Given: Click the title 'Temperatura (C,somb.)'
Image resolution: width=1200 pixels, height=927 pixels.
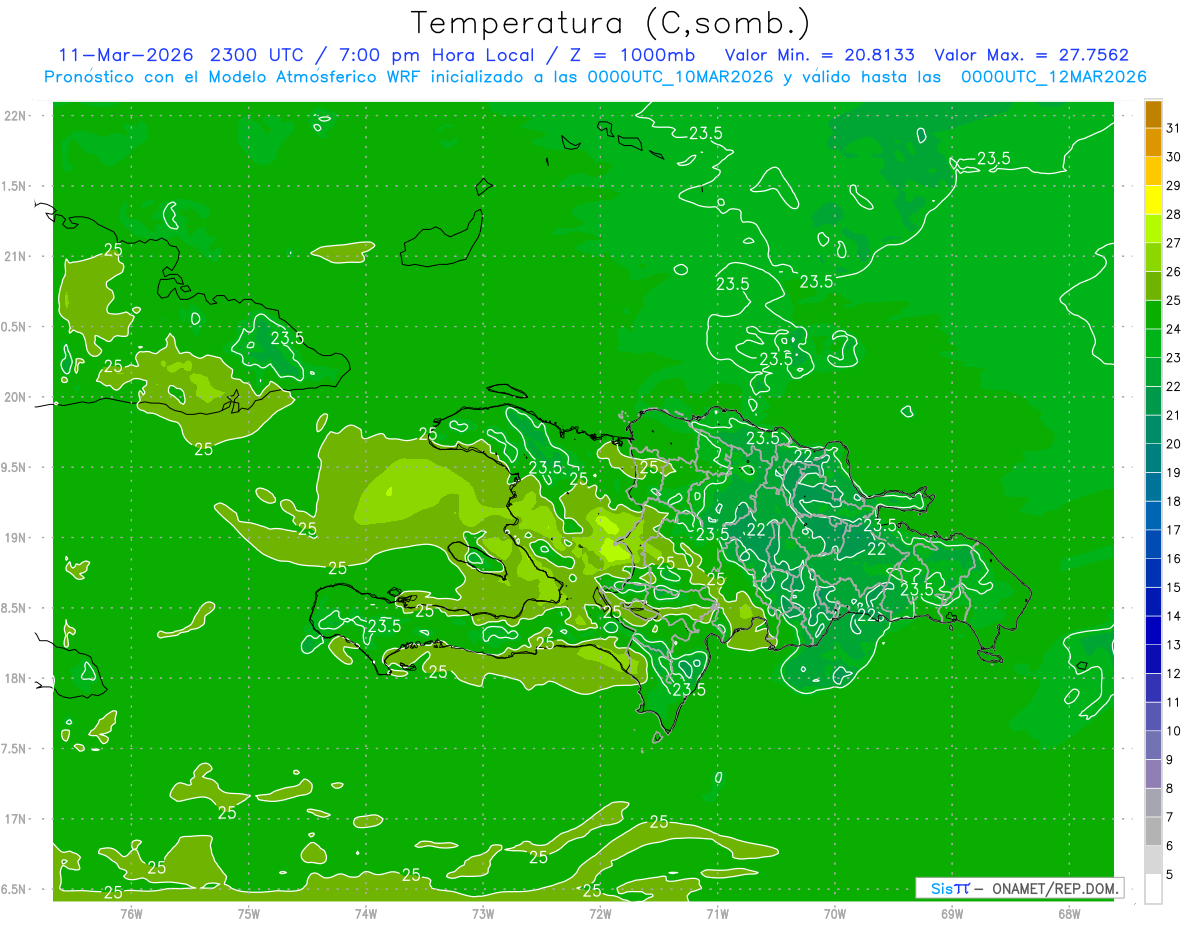Looking at the screenshot, I should pos(611,22).
